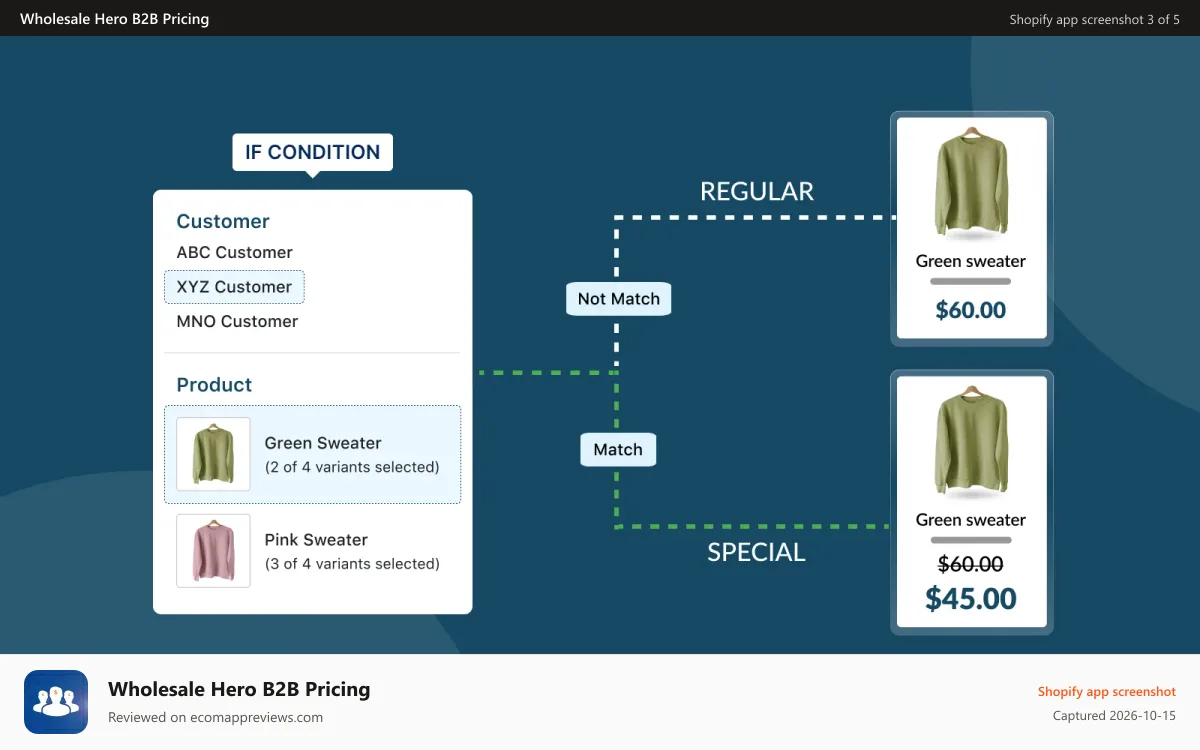Click 'Green sweater' title on special card
Viewport: 1200px width, 750px height.
(x=971, y=520)
